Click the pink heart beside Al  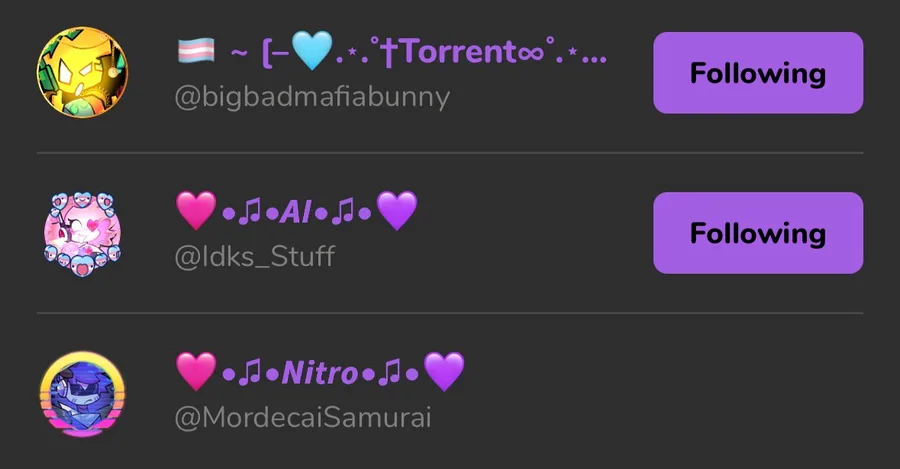point(196,211)
